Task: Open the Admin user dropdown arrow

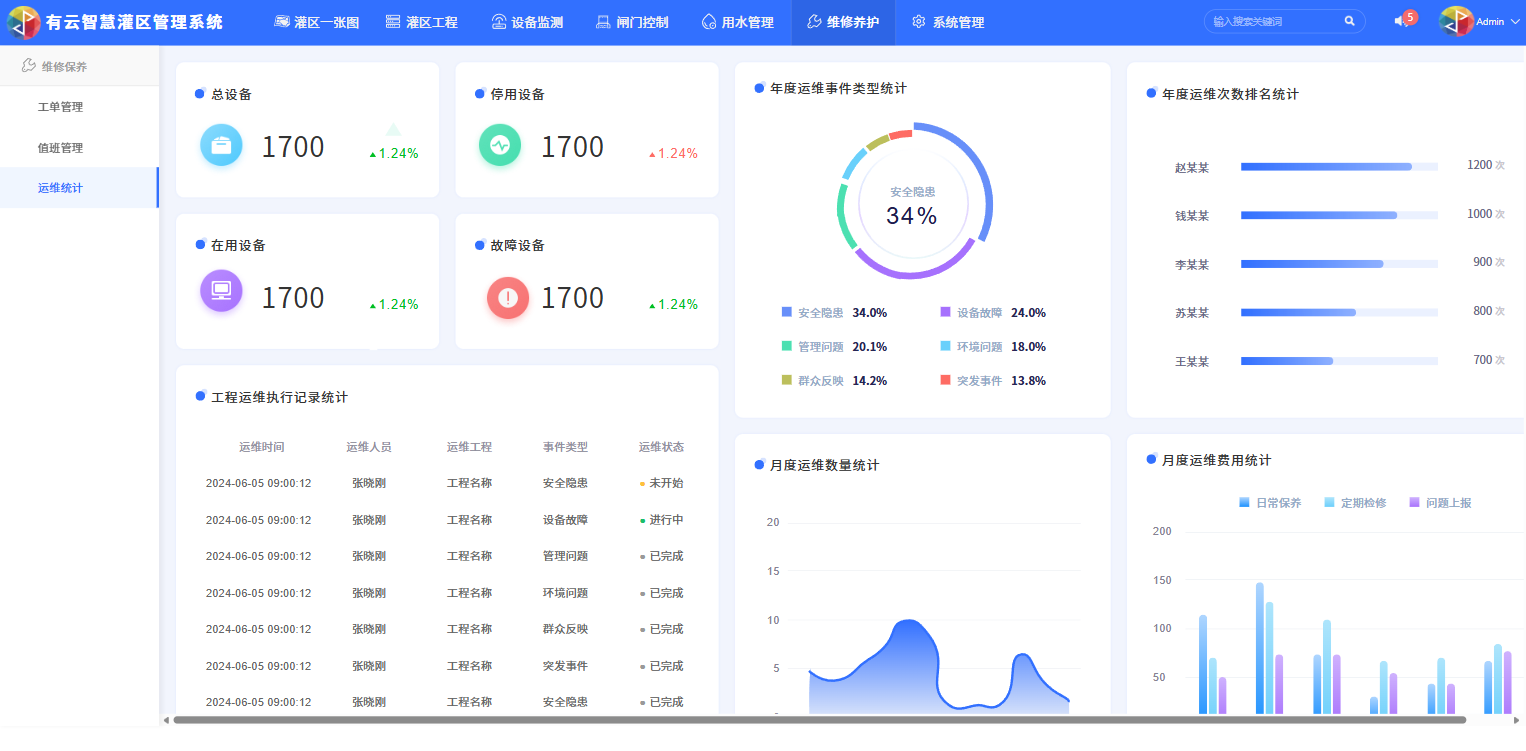Action: [x=1514, y=22]
